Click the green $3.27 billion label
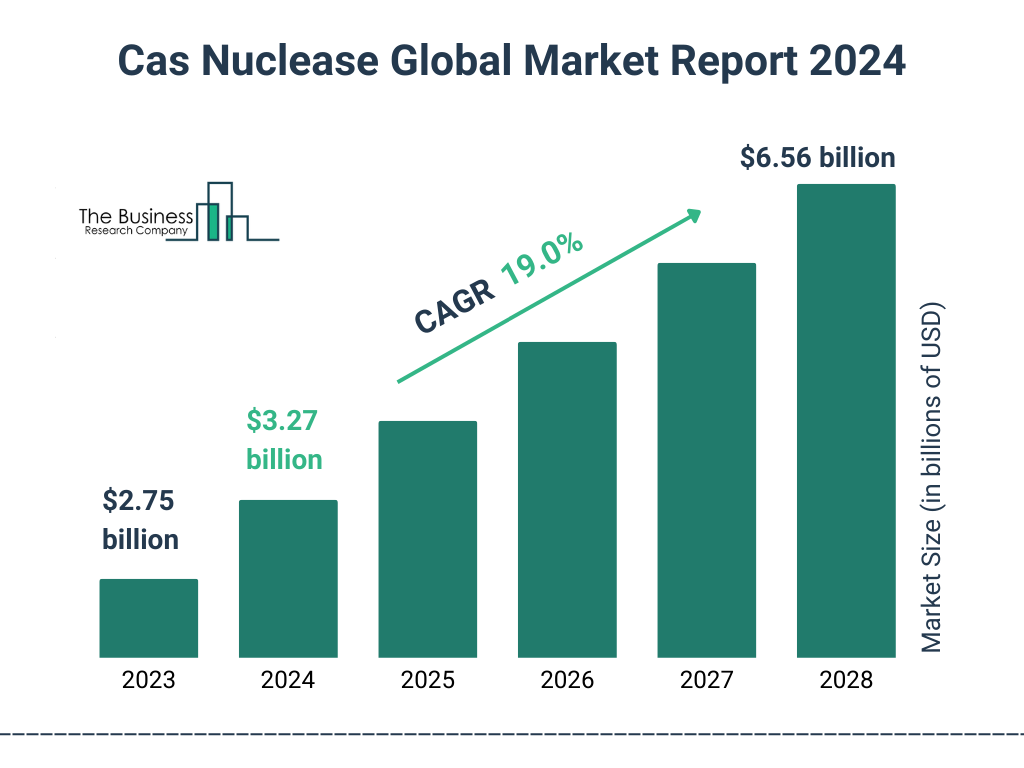This screenshot has width=1024, height=768. tap(284, 440)
